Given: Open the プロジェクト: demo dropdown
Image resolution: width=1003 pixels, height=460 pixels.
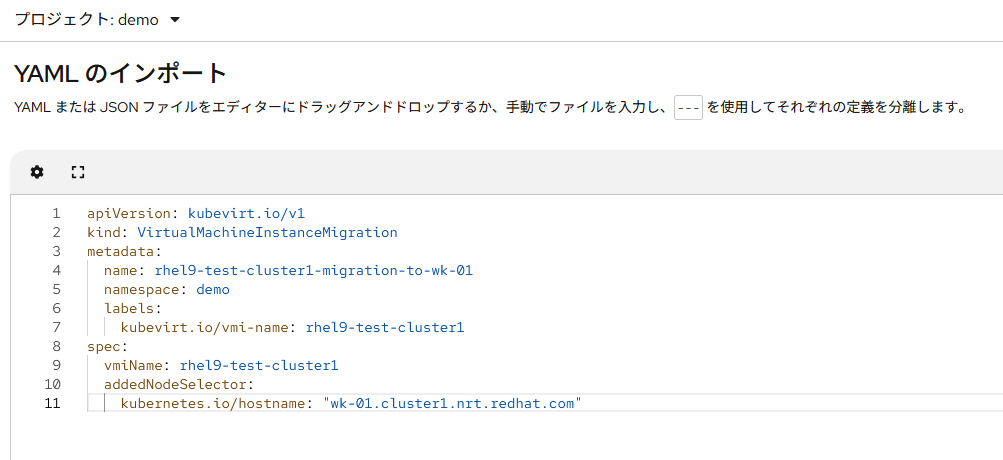Looking at the screenshot, I should (x=97, y=20).
